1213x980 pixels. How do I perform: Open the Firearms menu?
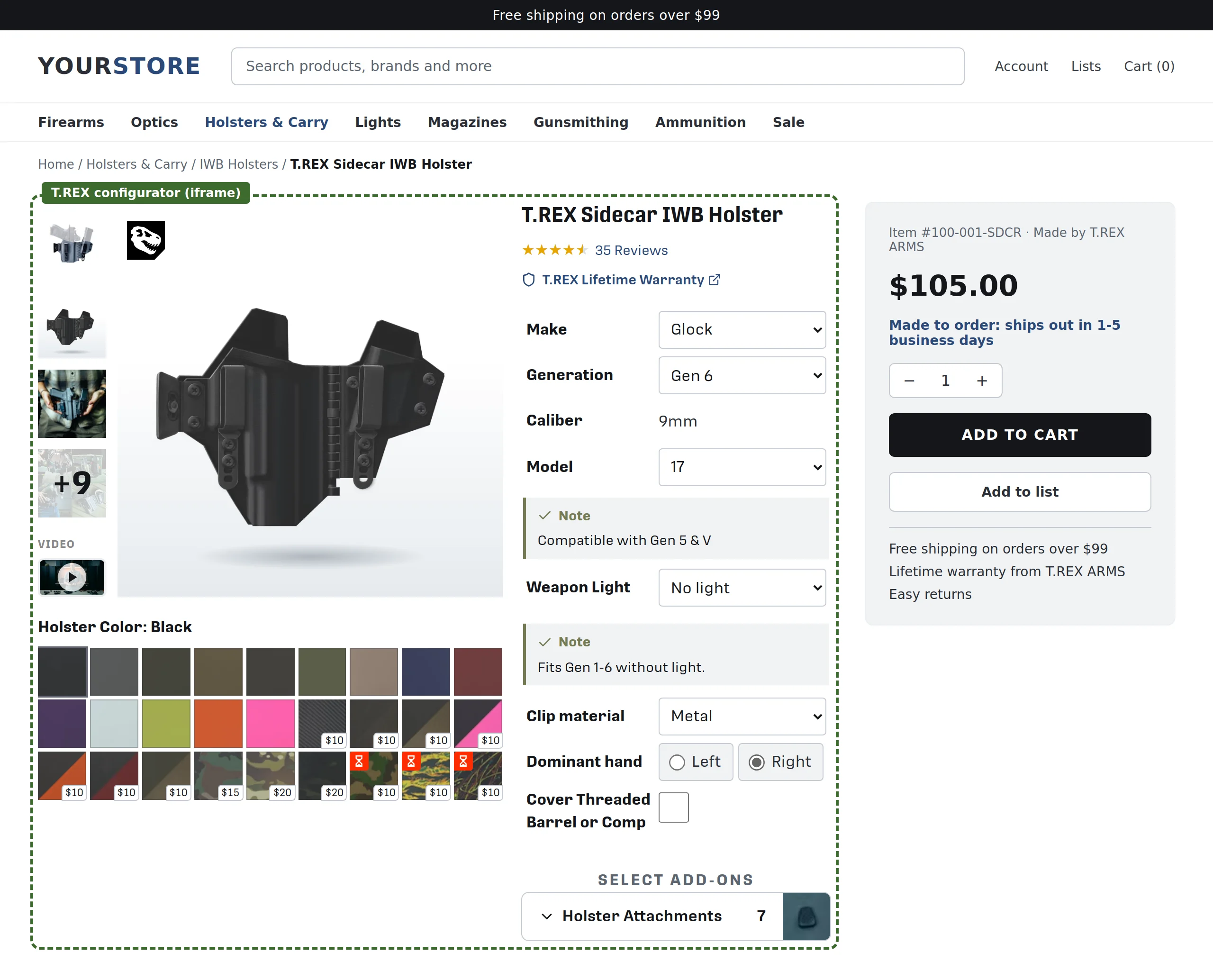[x=71, y=122]
